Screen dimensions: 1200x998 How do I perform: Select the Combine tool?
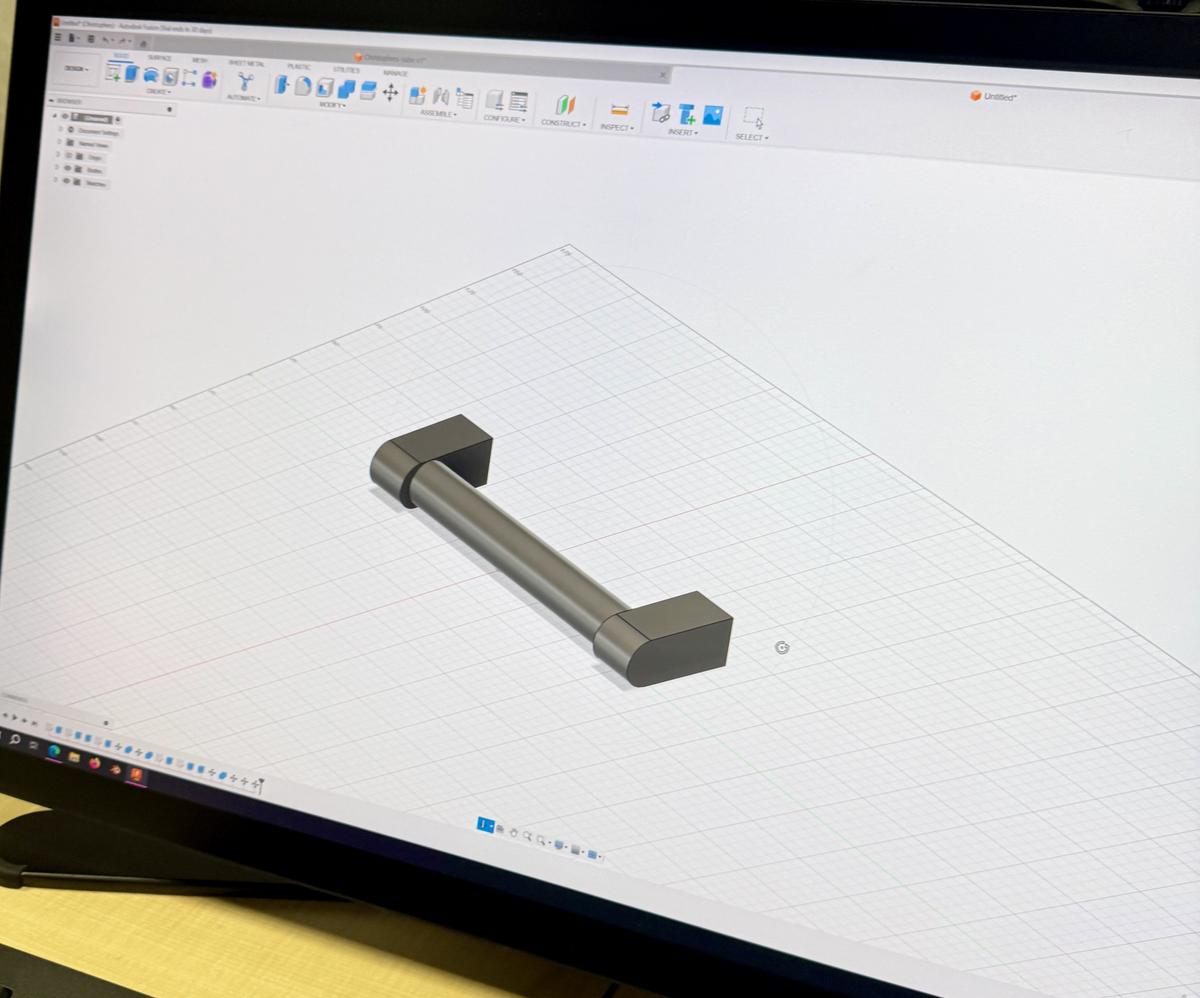click(x=346, y=89)
